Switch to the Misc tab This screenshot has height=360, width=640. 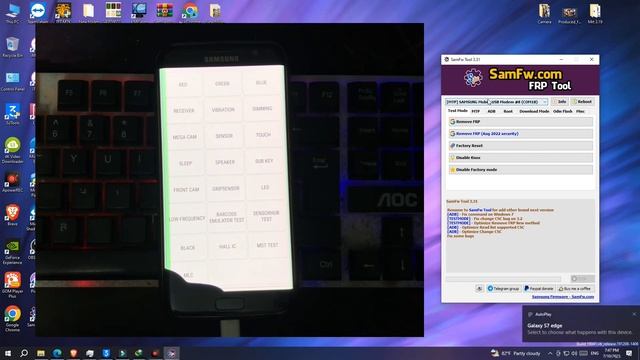580,111
